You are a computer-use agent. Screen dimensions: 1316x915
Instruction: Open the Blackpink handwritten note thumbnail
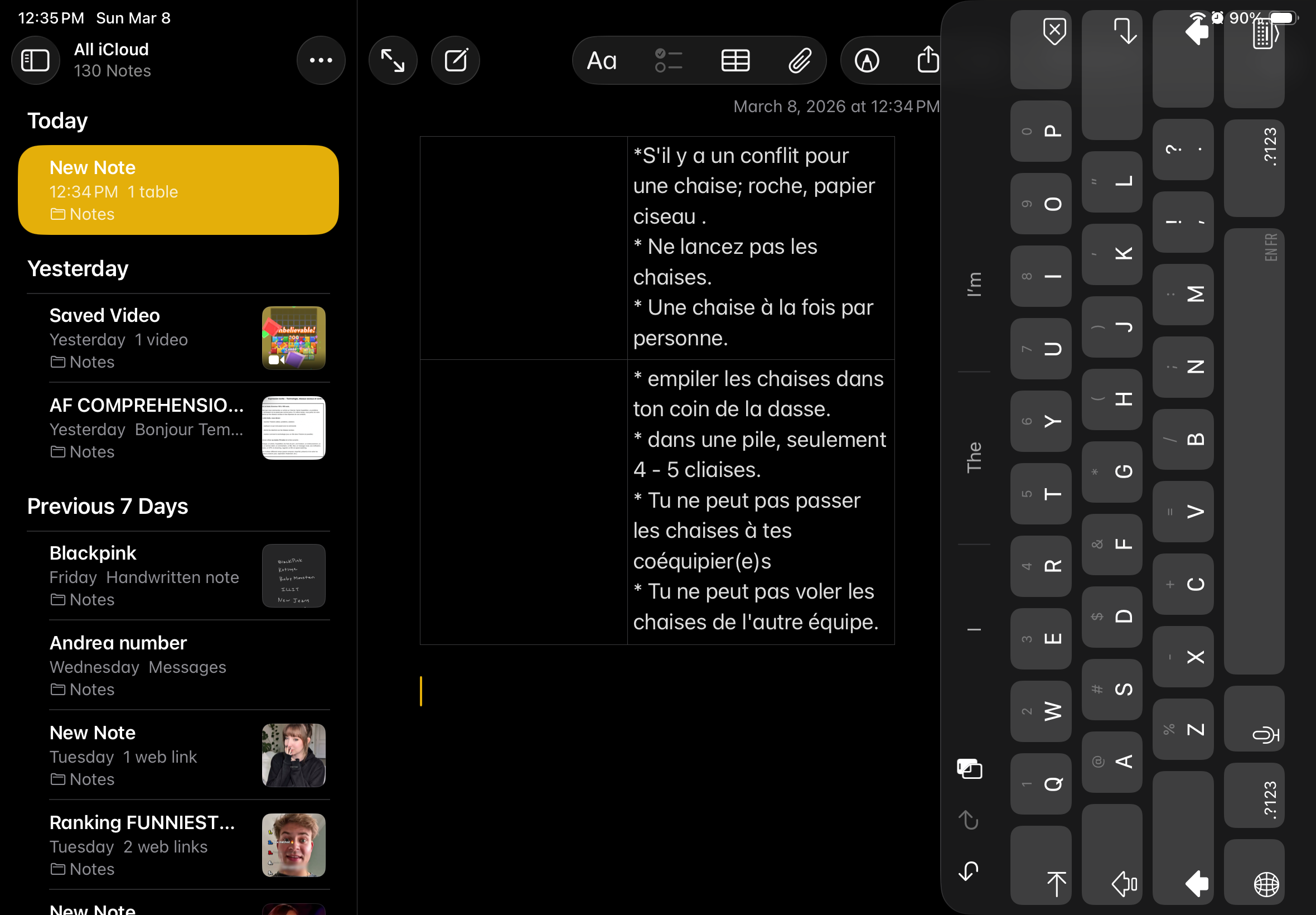coord(293,576)
